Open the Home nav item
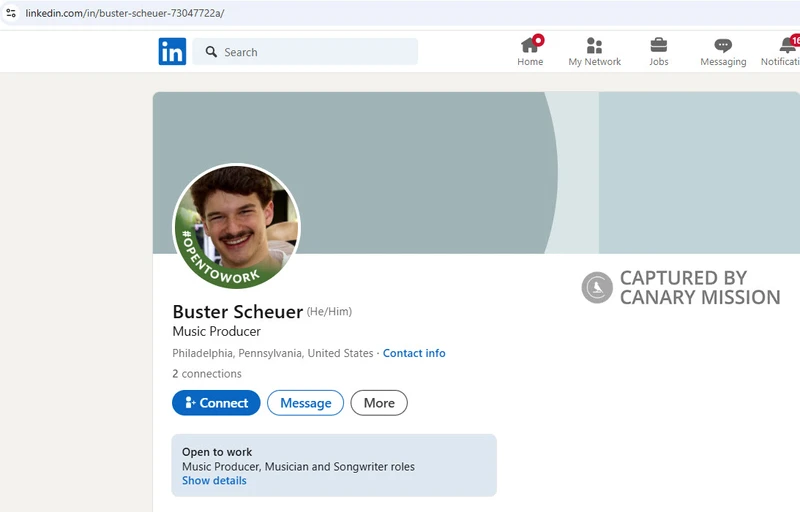This screenshot has width=800, height=512. pyautogui.click(x=530, y=52)
